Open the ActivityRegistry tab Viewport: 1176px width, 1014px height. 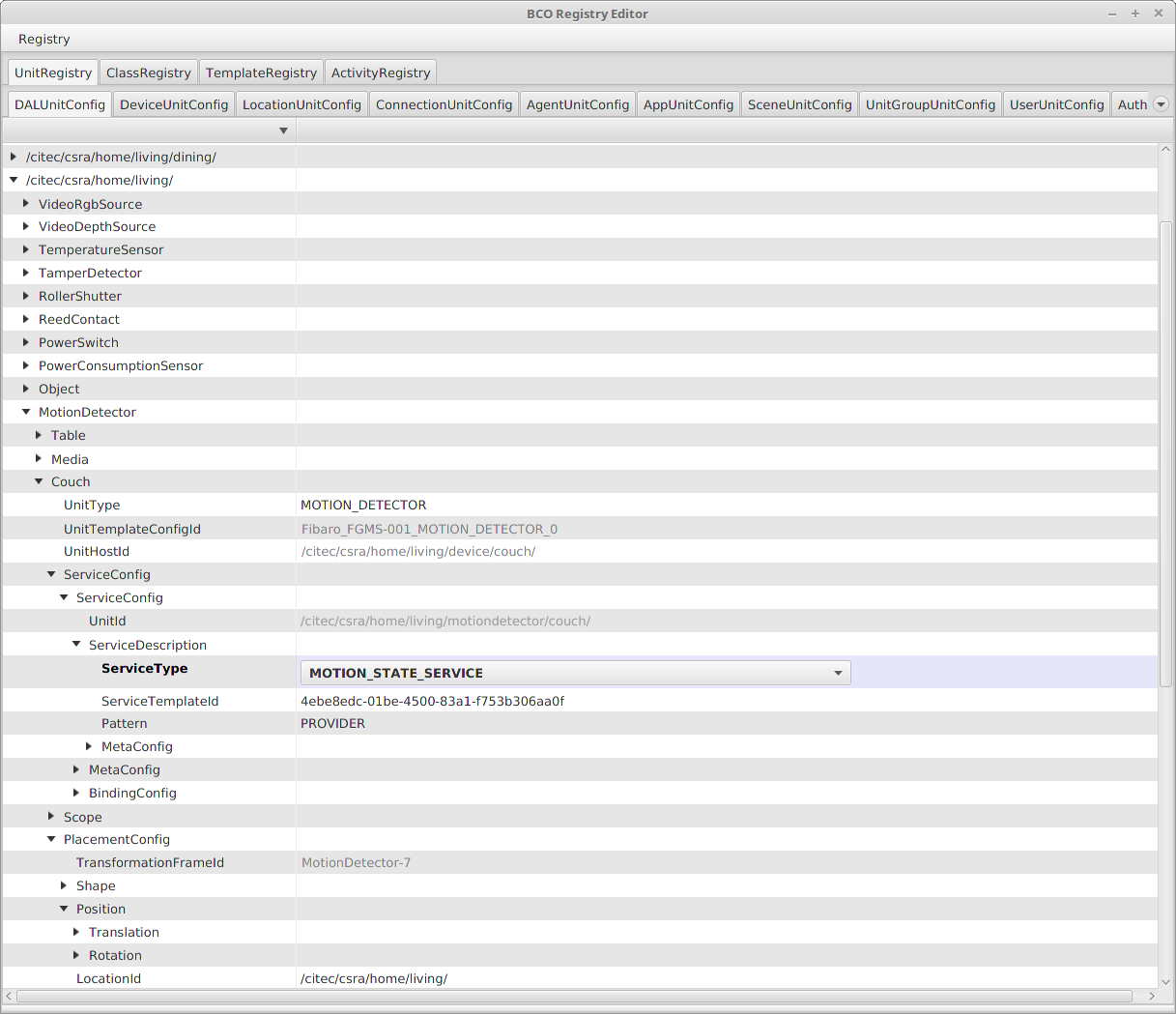pos(380,72)
